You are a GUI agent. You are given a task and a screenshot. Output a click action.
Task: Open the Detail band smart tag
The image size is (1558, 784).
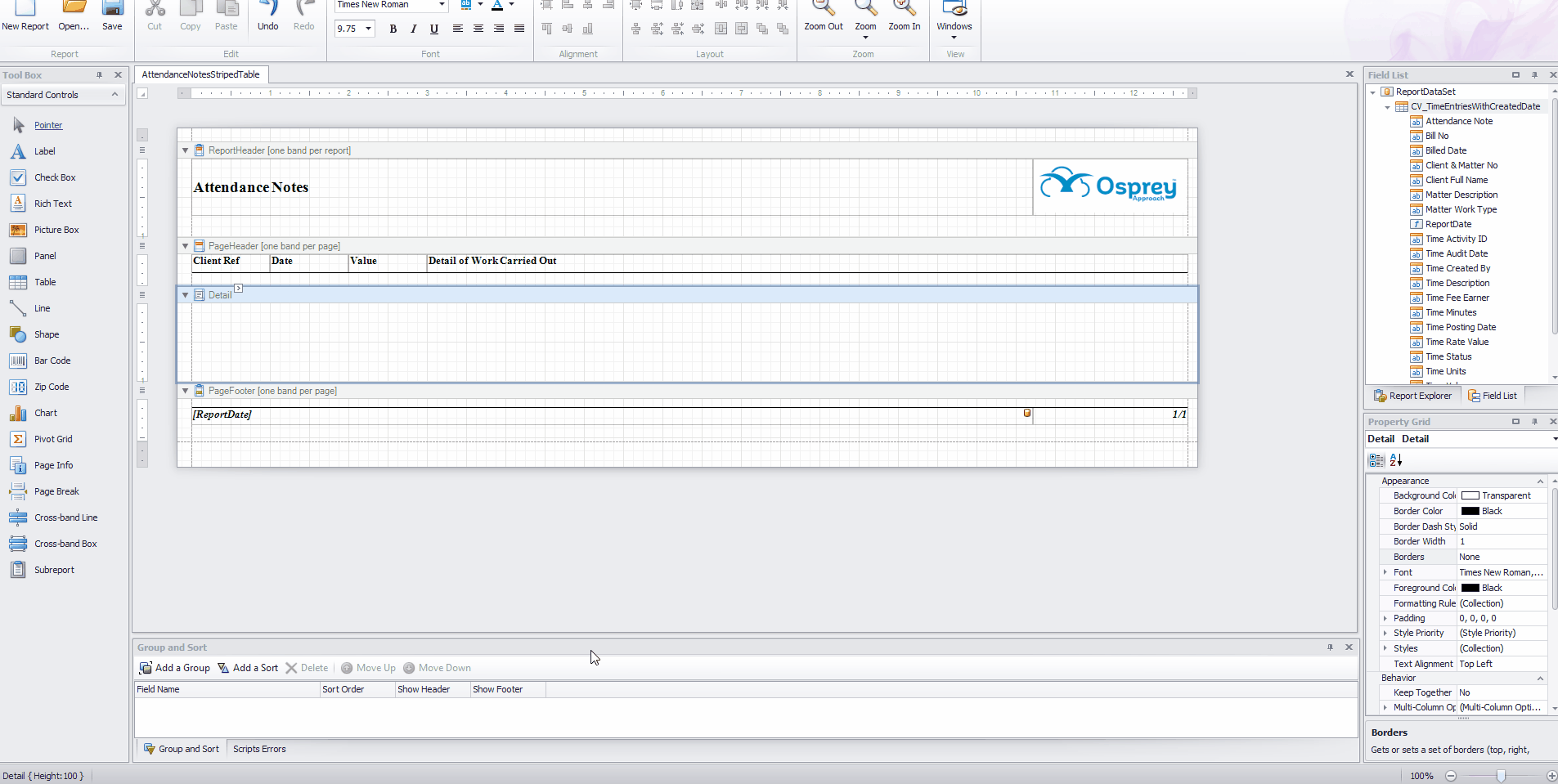239,288
